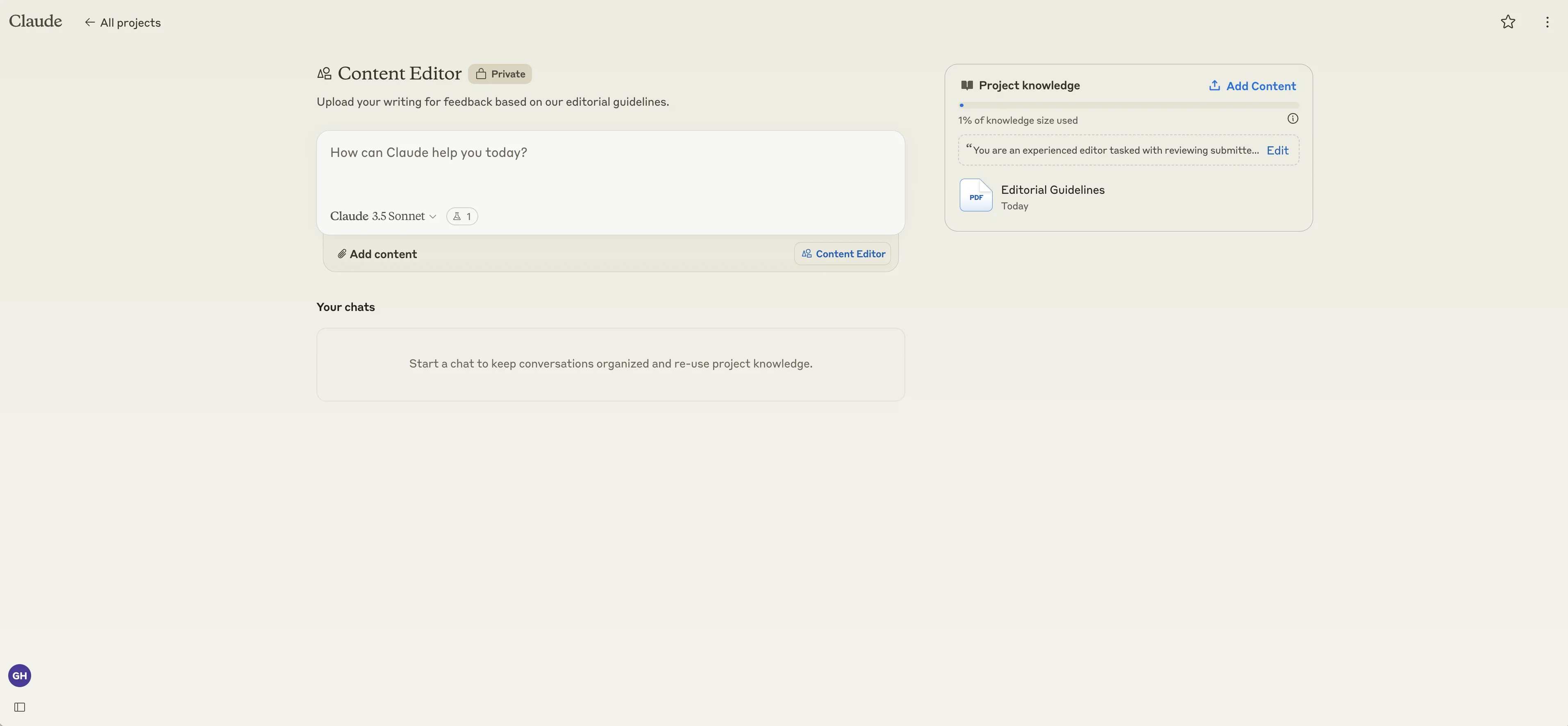
Task: Click the Content Editor project chip
Action: [x=843, y=254]
